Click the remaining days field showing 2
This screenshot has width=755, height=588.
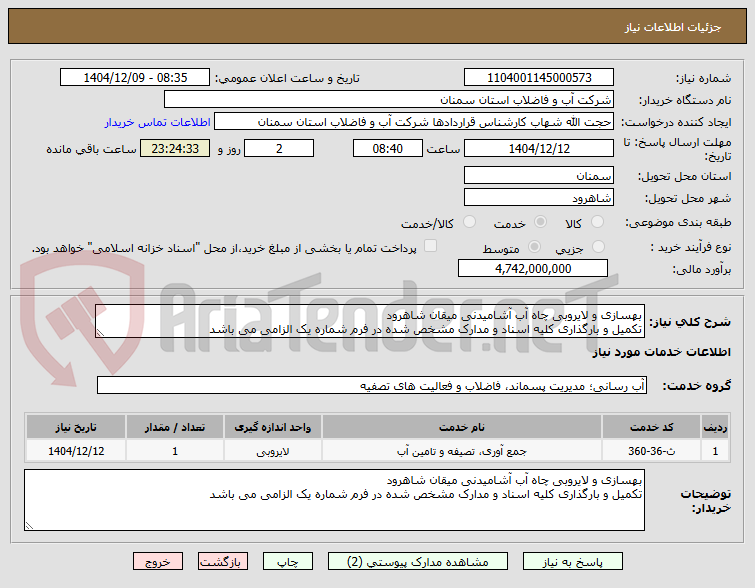point(279,148)
